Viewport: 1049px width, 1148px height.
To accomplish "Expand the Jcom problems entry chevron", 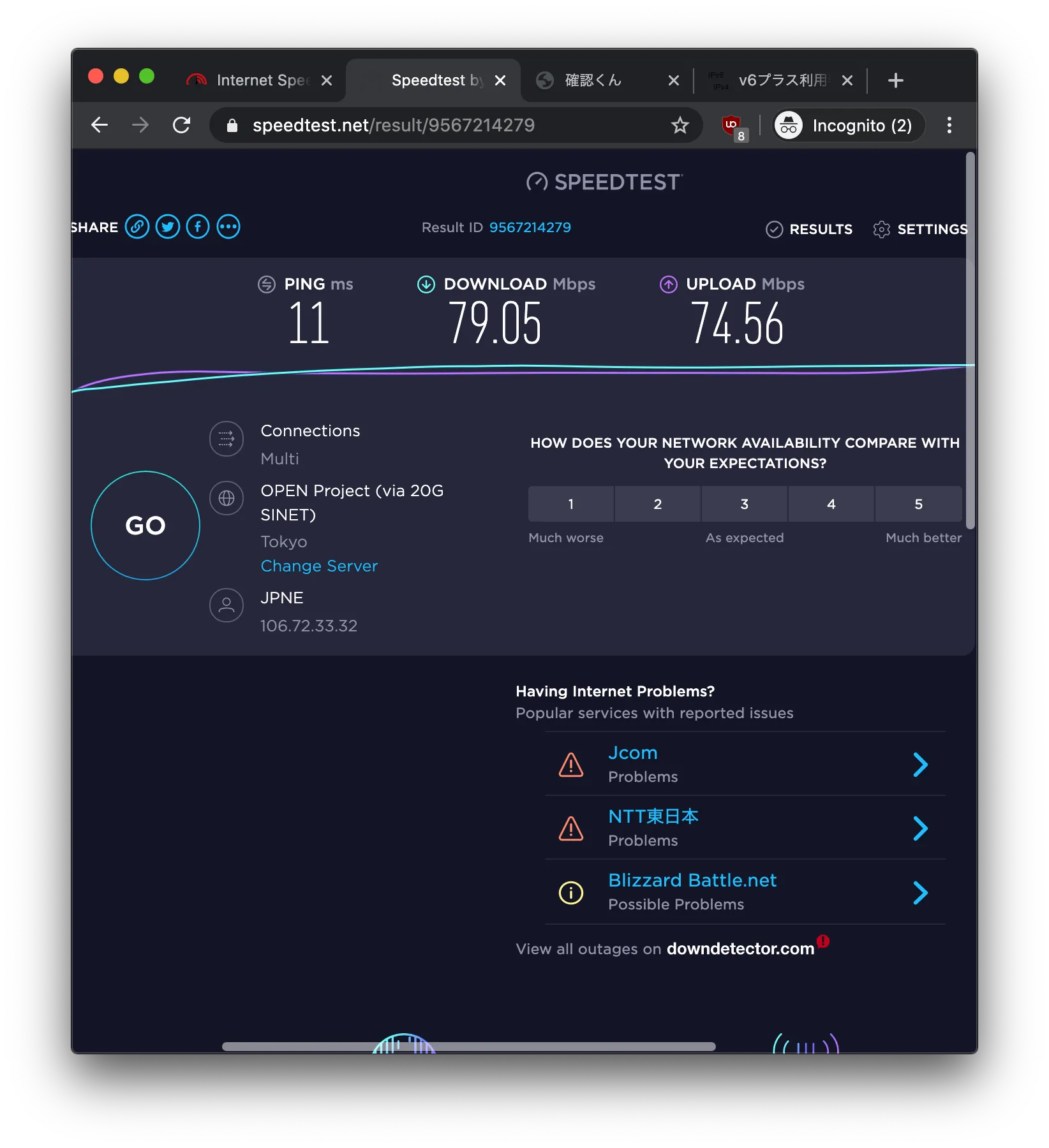I will point(919,764).
